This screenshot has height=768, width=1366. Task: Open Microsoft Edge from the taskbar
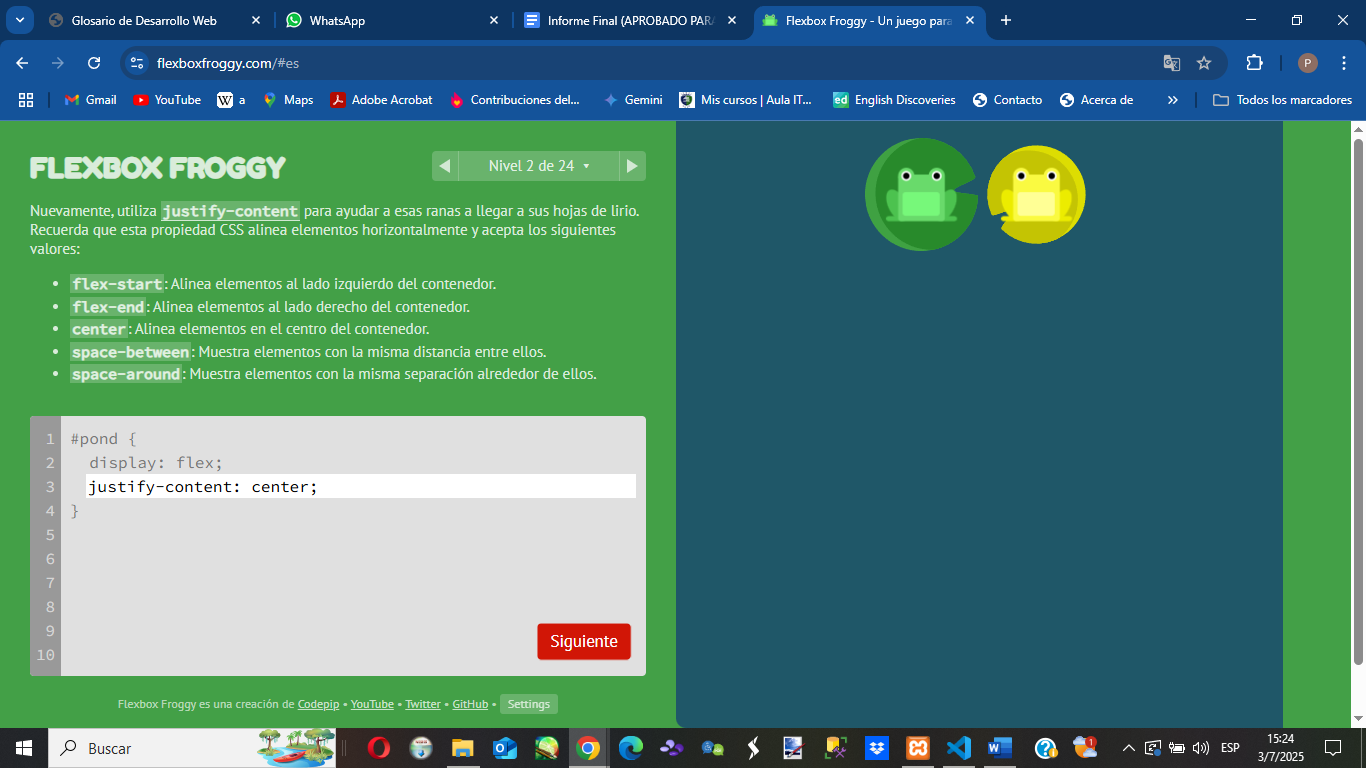click(630, 748)
